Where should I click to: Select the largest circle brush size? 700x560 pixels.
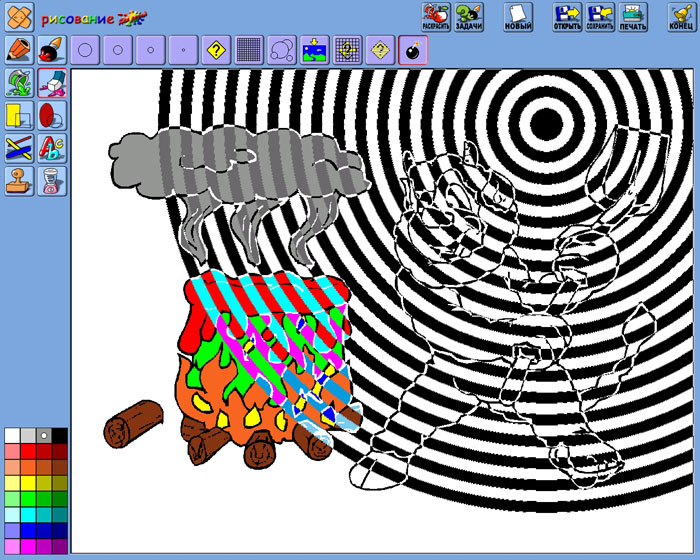click(x=85, y=49)
